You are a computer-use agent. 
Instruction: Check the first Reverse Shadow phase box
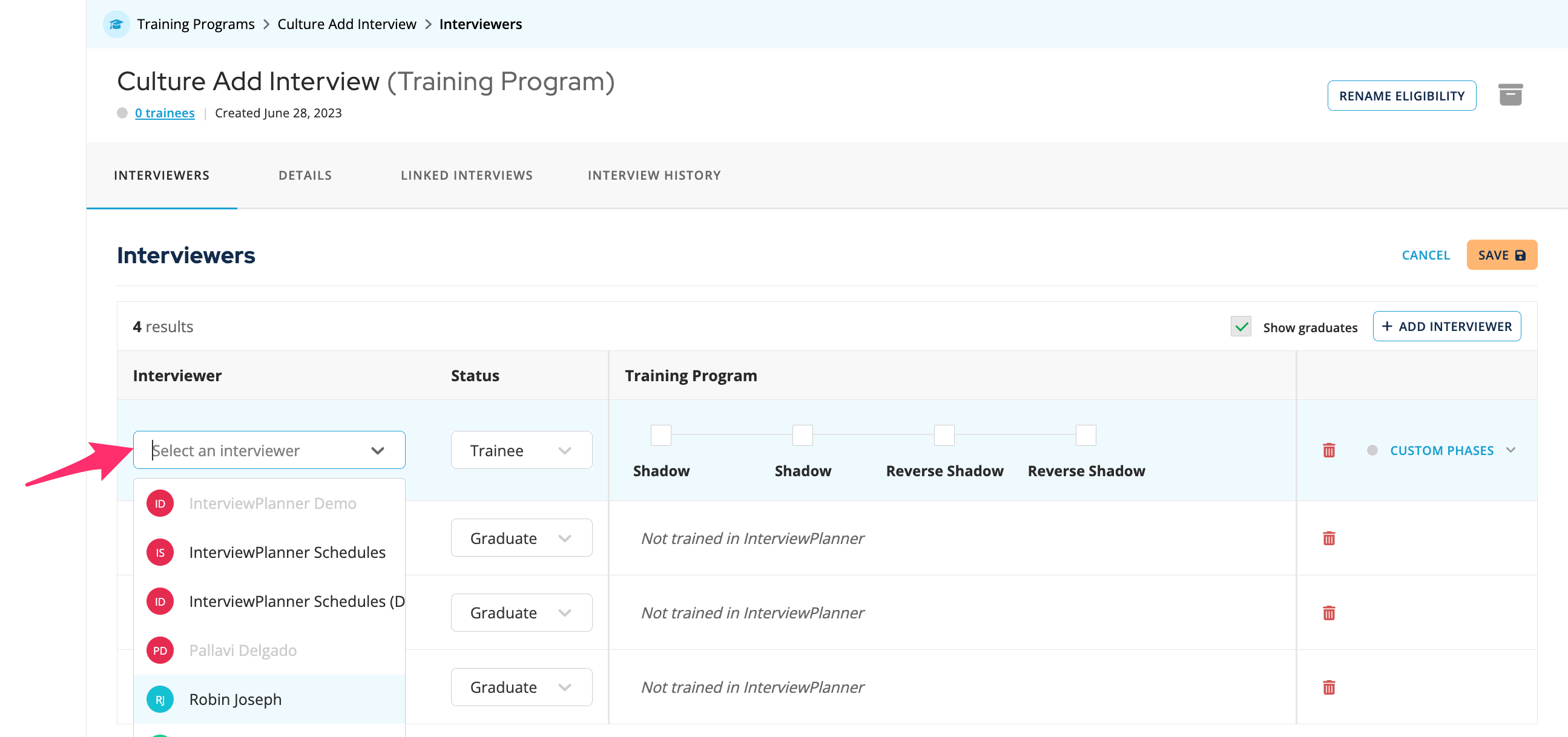944,435
